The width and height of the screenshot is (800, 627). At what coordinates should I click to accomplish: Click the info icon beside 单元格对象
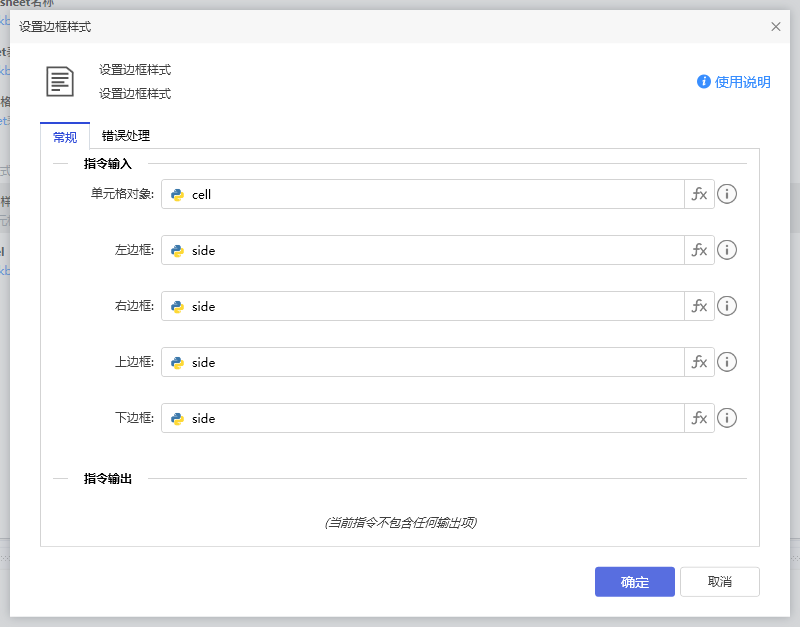[727, 194]
